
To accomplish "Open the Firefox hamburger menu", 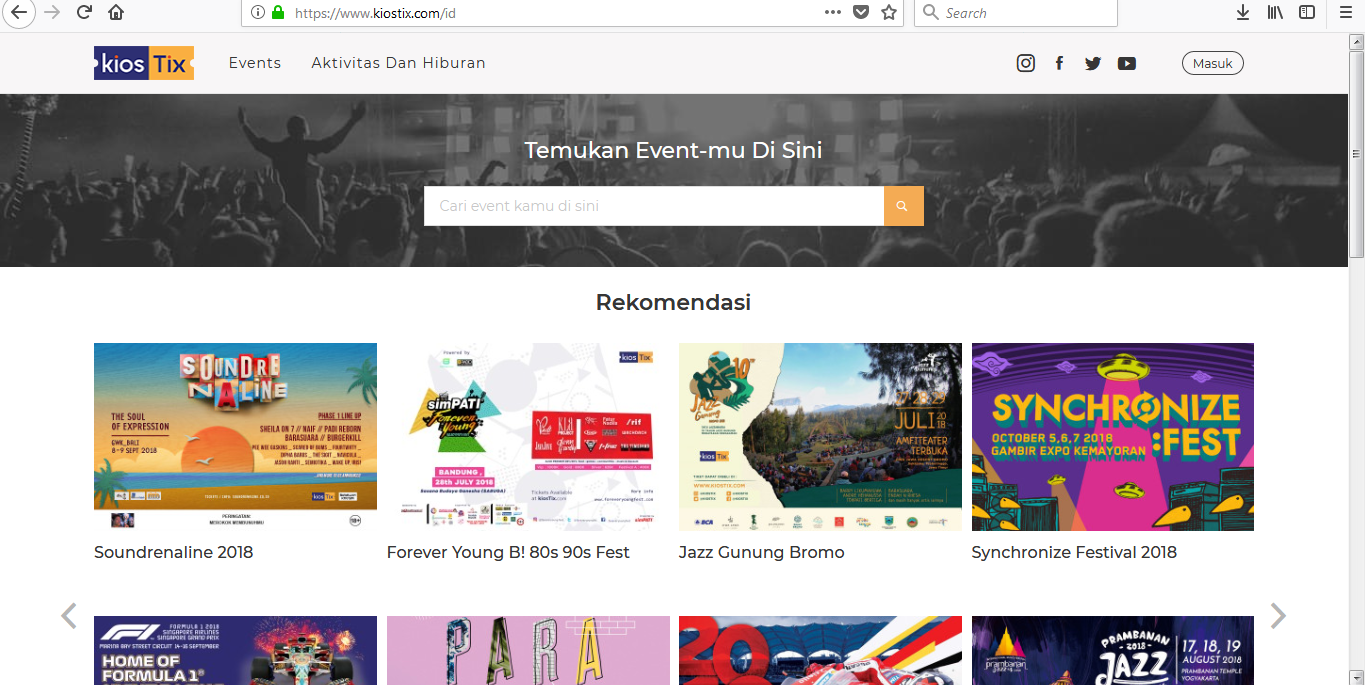I will point(1344,12).
